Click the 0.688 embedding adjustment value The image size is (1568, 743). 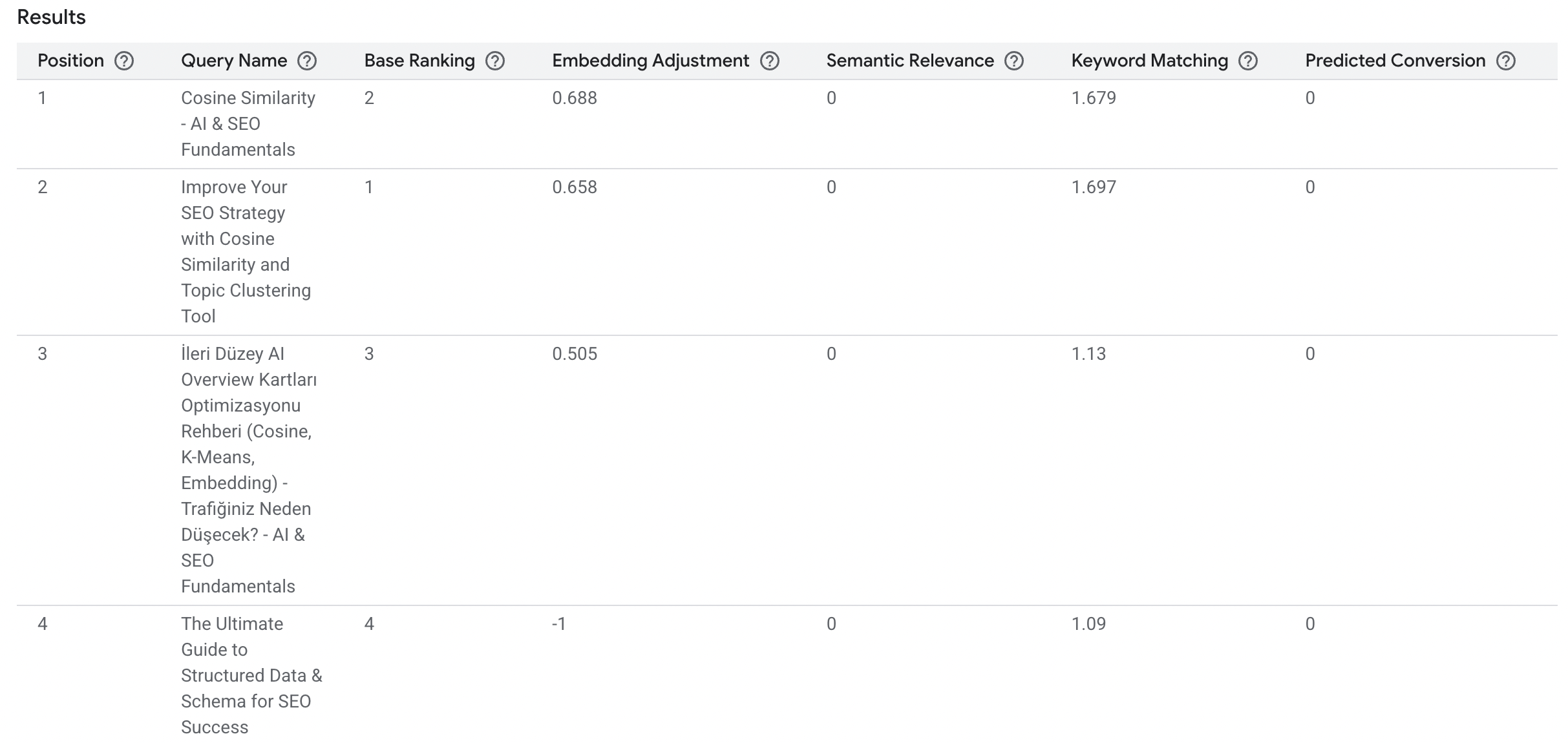pyautogui.click(x=574, y=98)
